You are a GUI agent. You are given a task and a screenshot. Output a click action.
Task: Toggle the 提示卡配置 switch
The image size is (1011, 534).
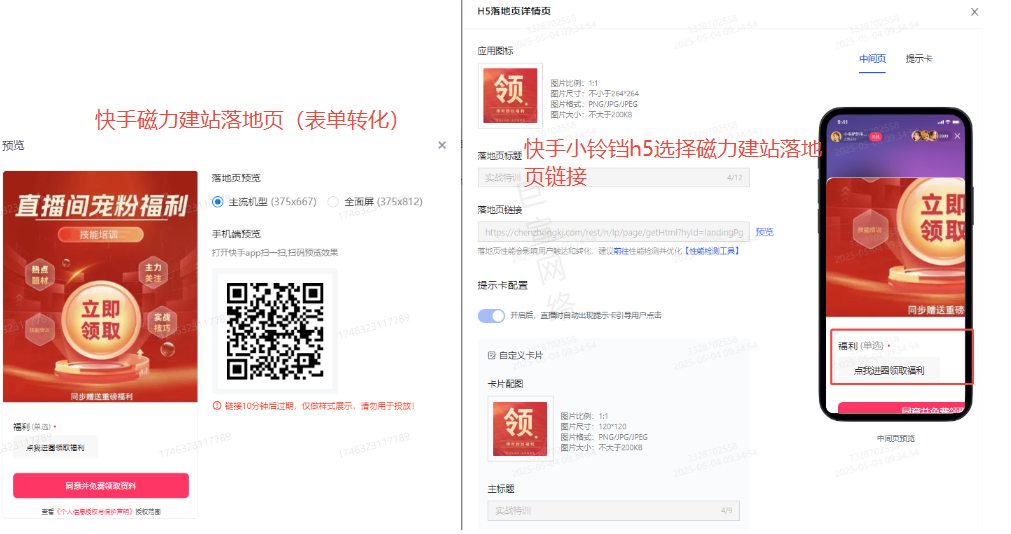click(x=491, y=315)
